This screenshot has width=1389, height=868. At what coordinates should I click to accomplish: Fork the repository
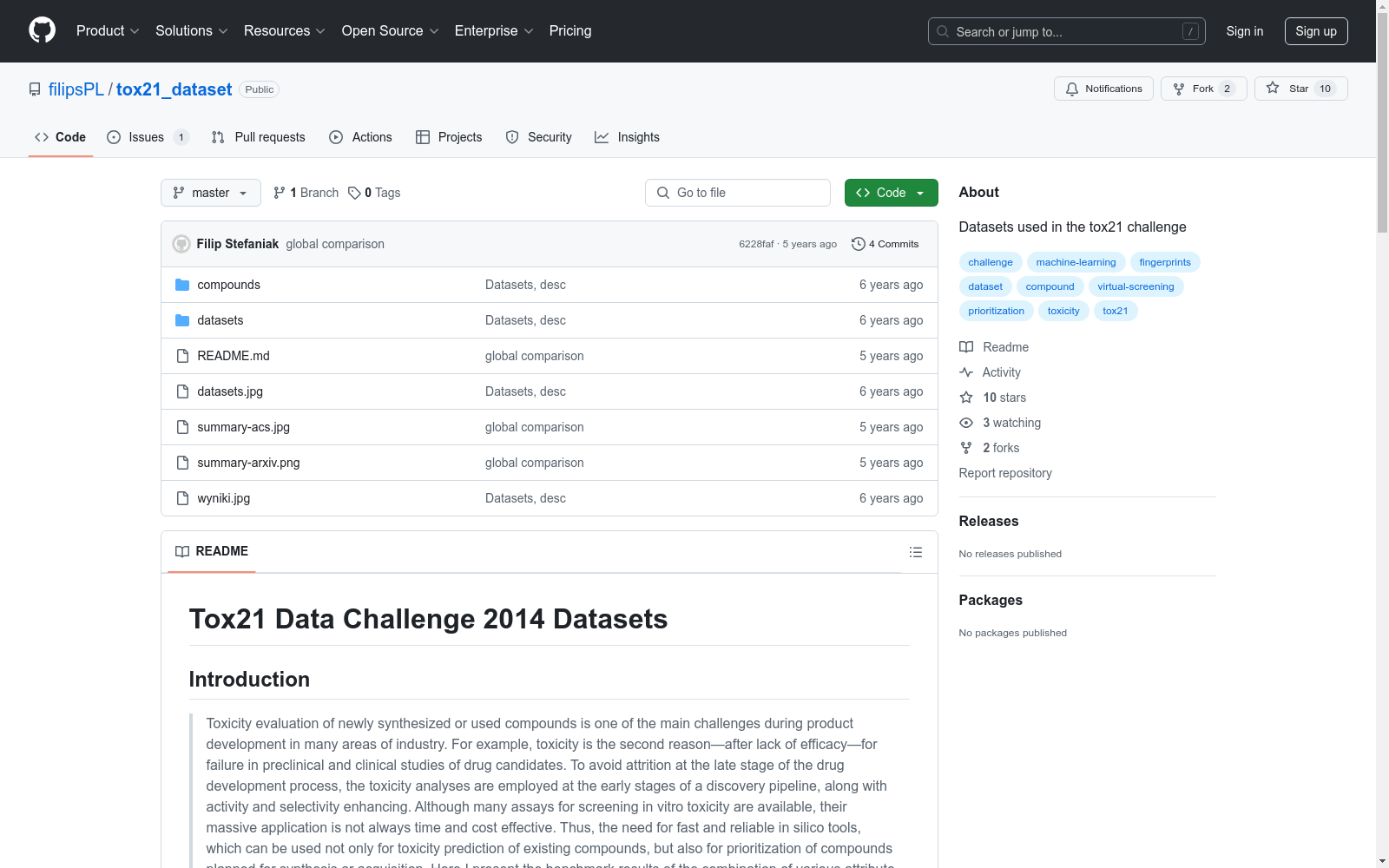click(x=1203, y=89)
